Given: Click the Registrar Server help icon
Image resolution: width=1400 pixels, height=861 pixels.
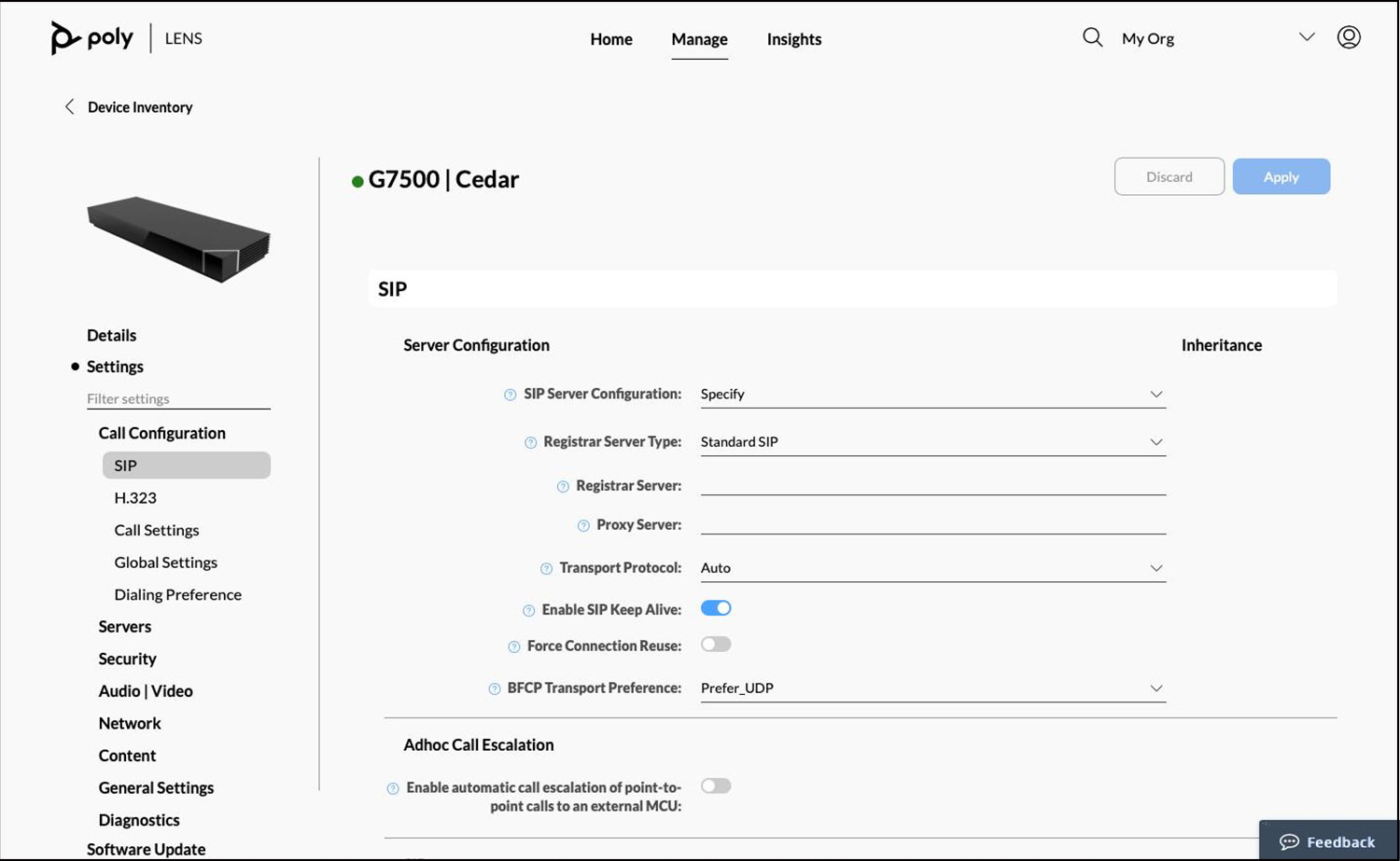Looking at the screenshot, I should [x=562, y=486].
